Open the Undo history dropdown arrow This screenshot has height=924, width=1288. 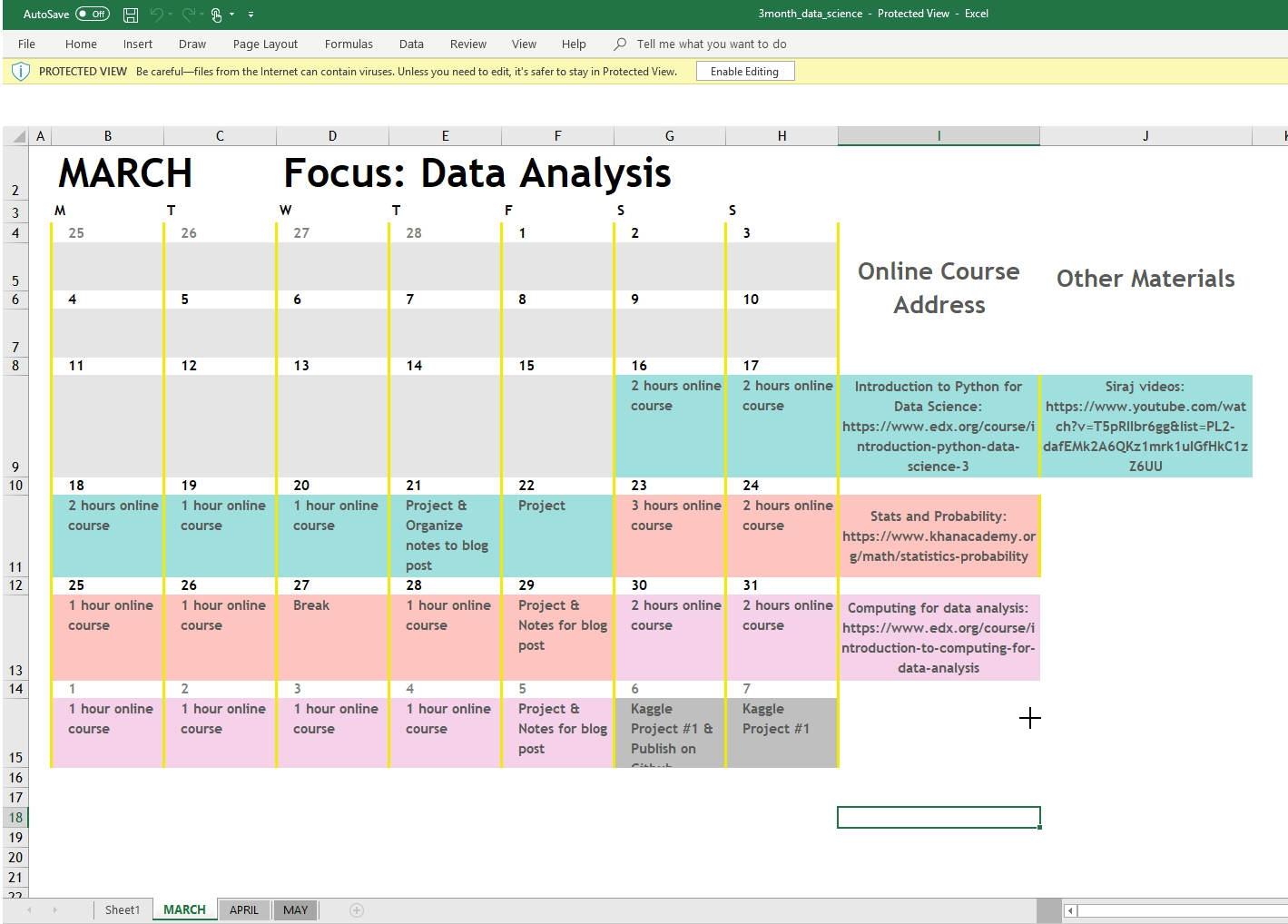pyautogui.click(x=171, y=15)
